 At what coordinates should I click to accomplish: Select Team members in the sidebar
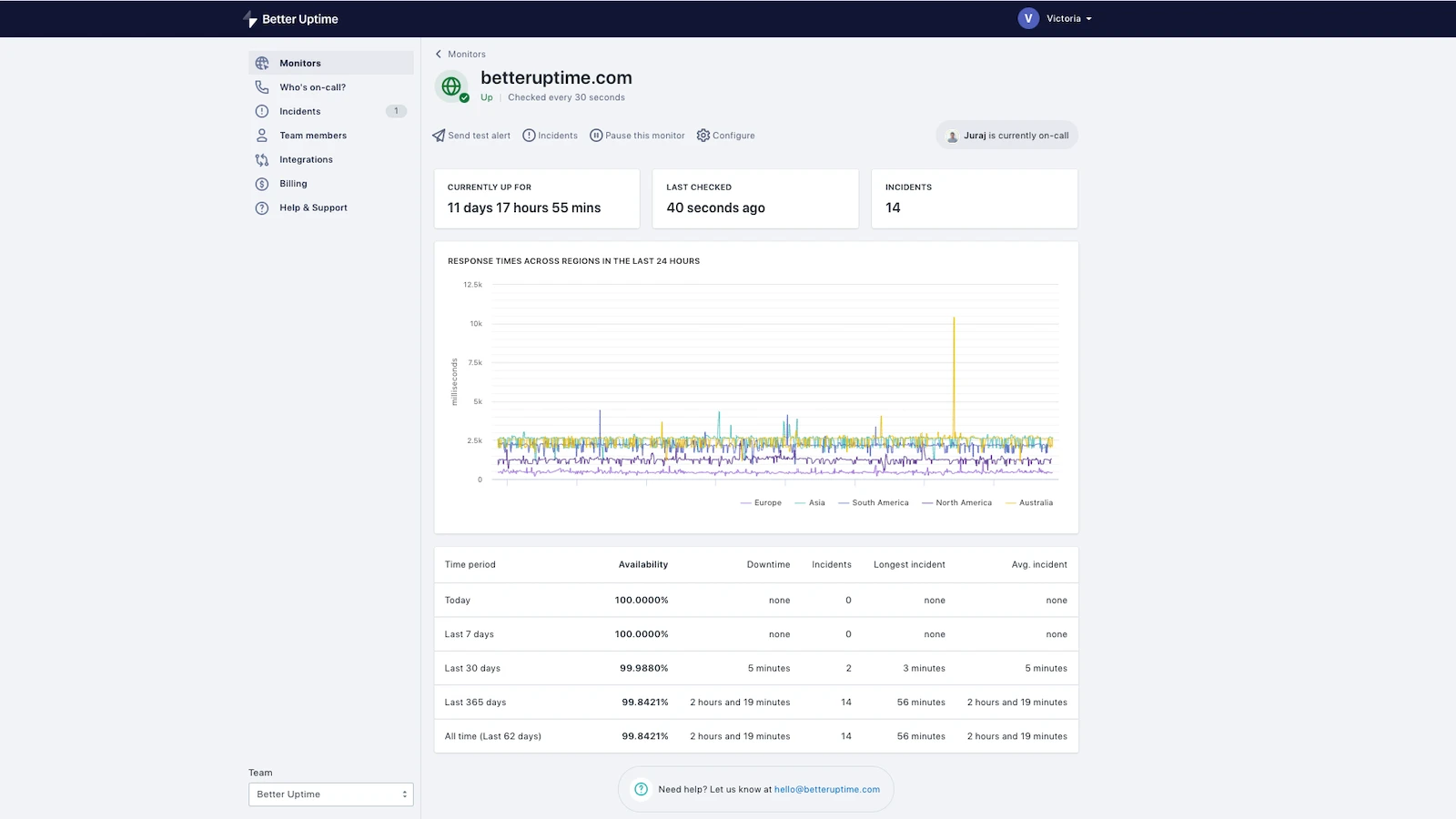coord(313,136)
